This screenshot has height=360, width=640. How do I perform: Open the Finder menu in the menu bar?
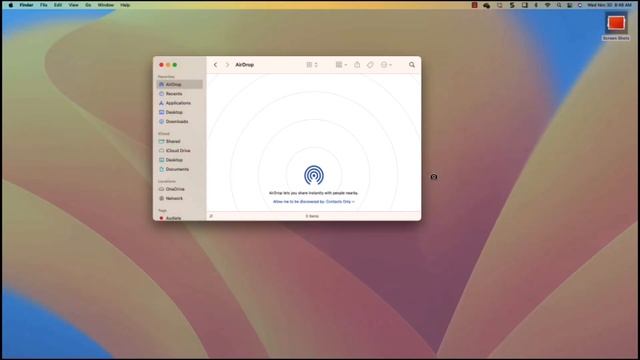click(x=27, y=5)
